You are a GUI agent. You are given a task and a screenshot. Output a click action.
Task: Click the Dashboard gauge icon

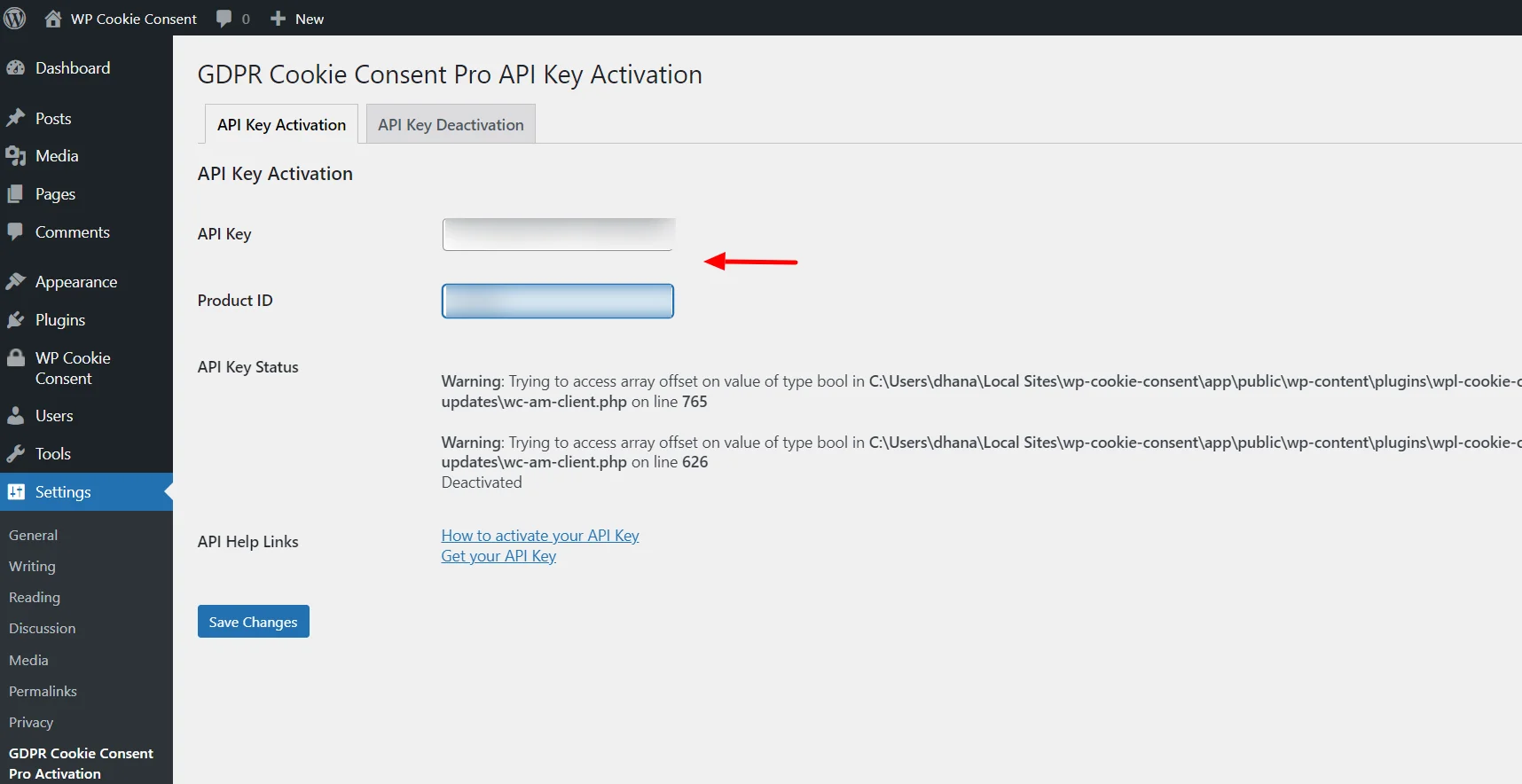16,68
